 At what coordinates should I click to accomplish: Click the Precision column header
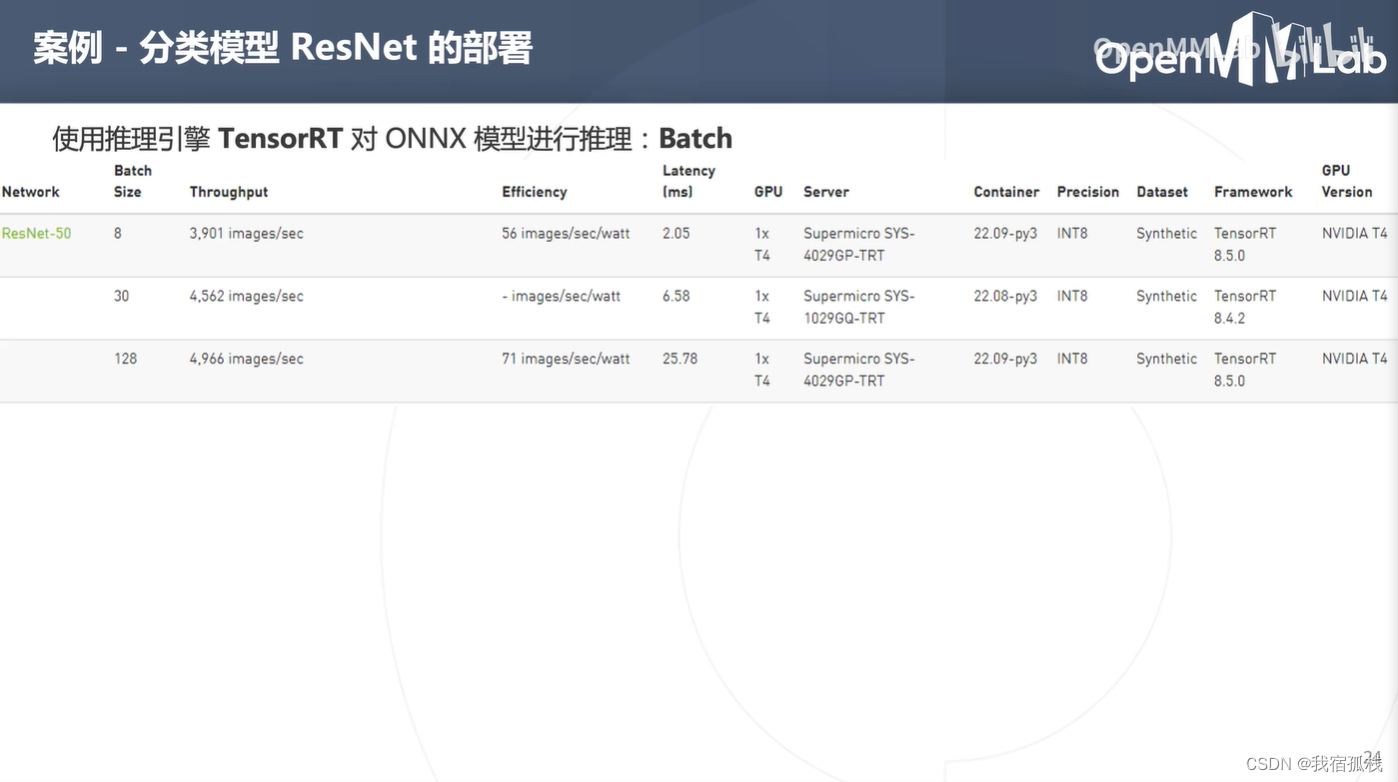coord(1088,192)
